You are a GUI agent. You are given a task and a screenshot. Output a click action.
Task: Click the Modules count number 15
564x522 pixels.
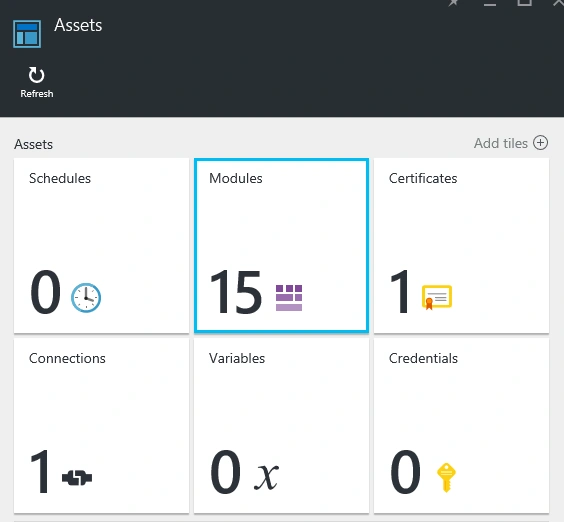tap(236, 292)
